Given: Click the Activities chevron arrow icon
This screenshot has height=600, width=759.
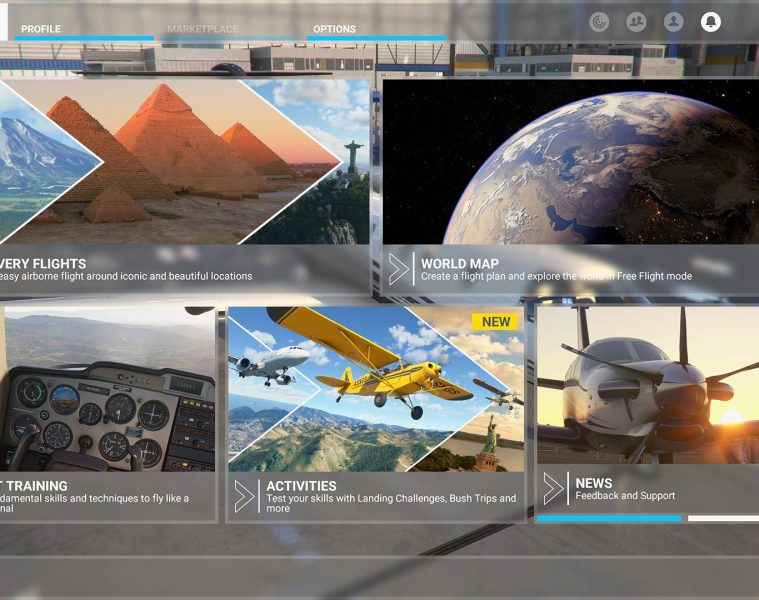Looking at the screenshot, I should [x=244, y=496].
